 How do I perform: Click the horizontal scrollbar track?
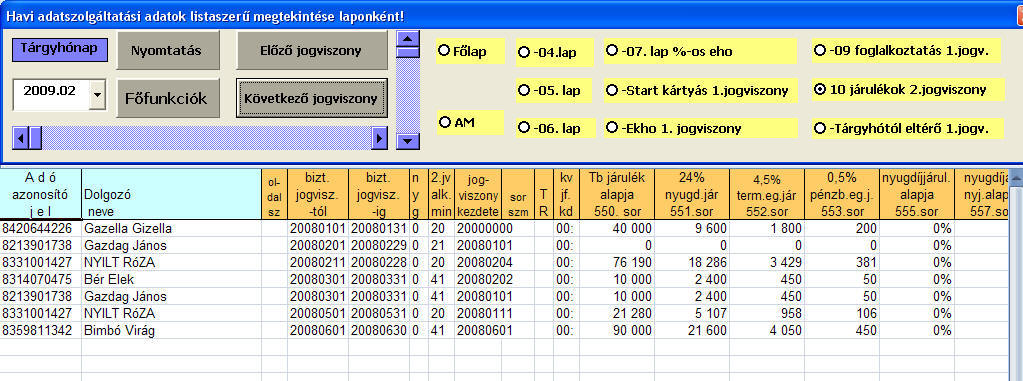(x=206, y=138)
